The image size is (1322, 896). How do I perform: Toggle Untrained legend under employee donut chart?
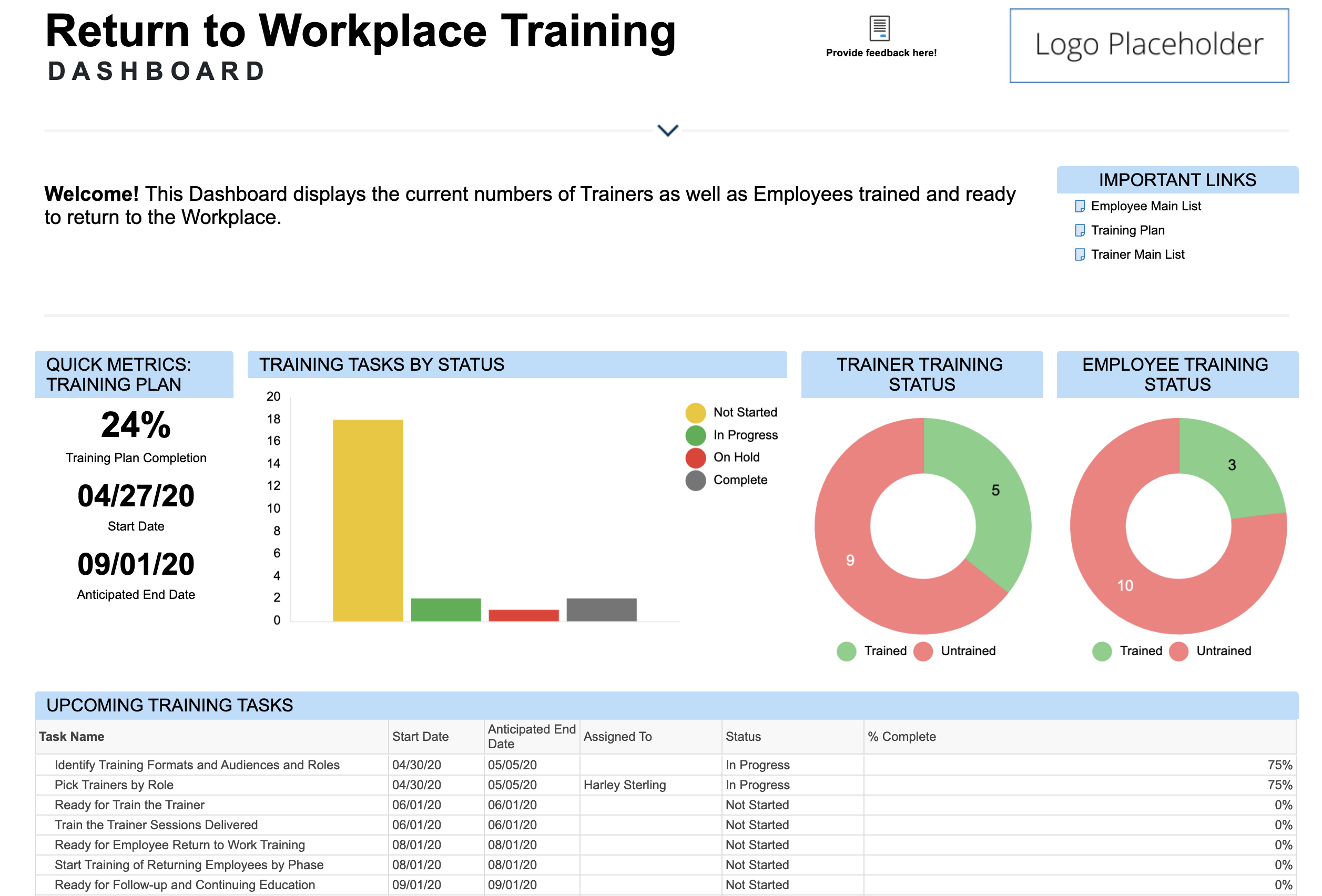pos(1178,651)
